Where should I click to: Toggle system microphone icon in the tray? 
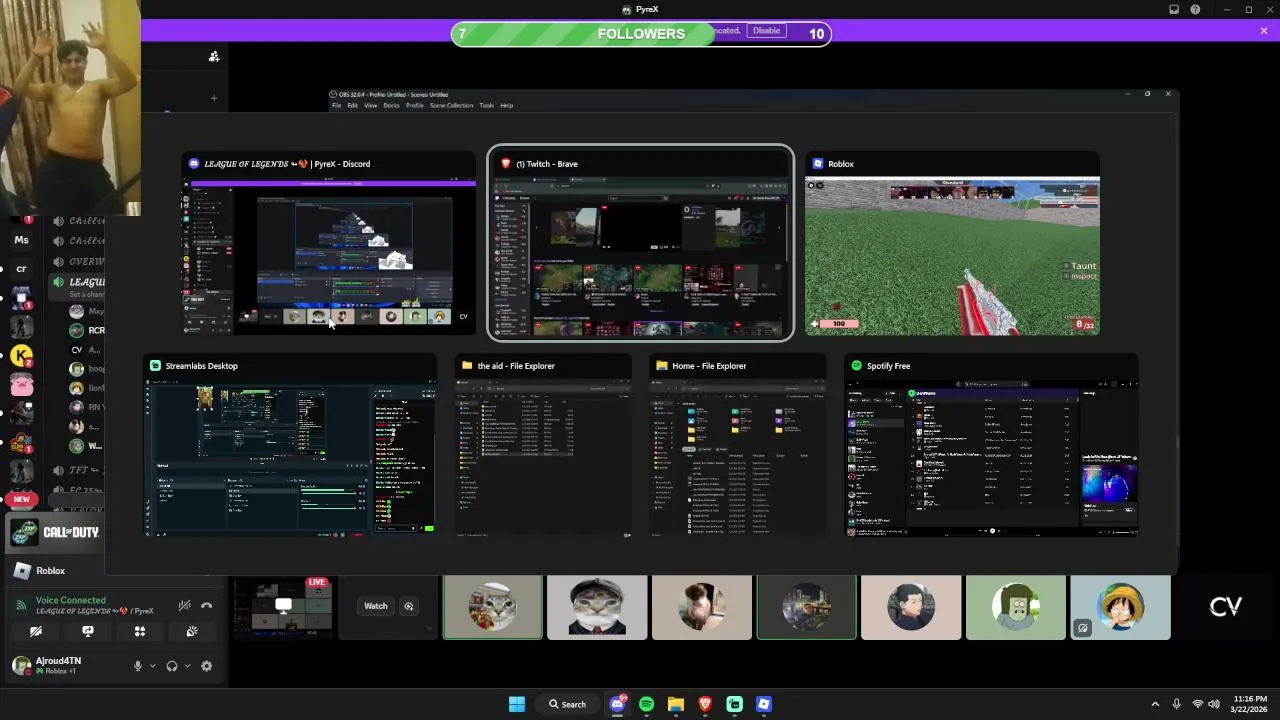[1177, 704]
